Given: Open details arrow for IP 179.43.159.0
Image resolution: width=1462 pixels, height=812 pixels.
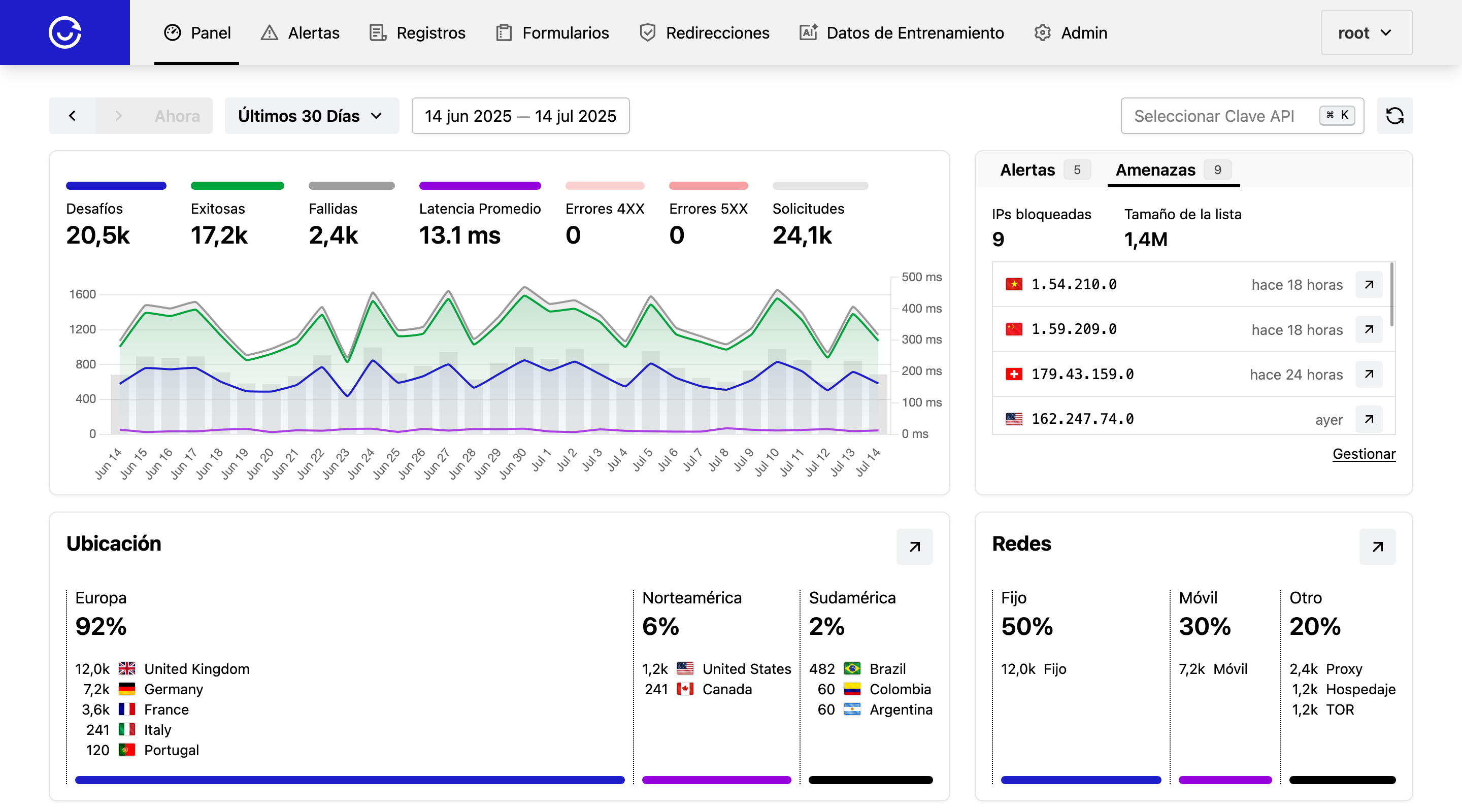Looking at the screenshot, I should click(1369, 374).
